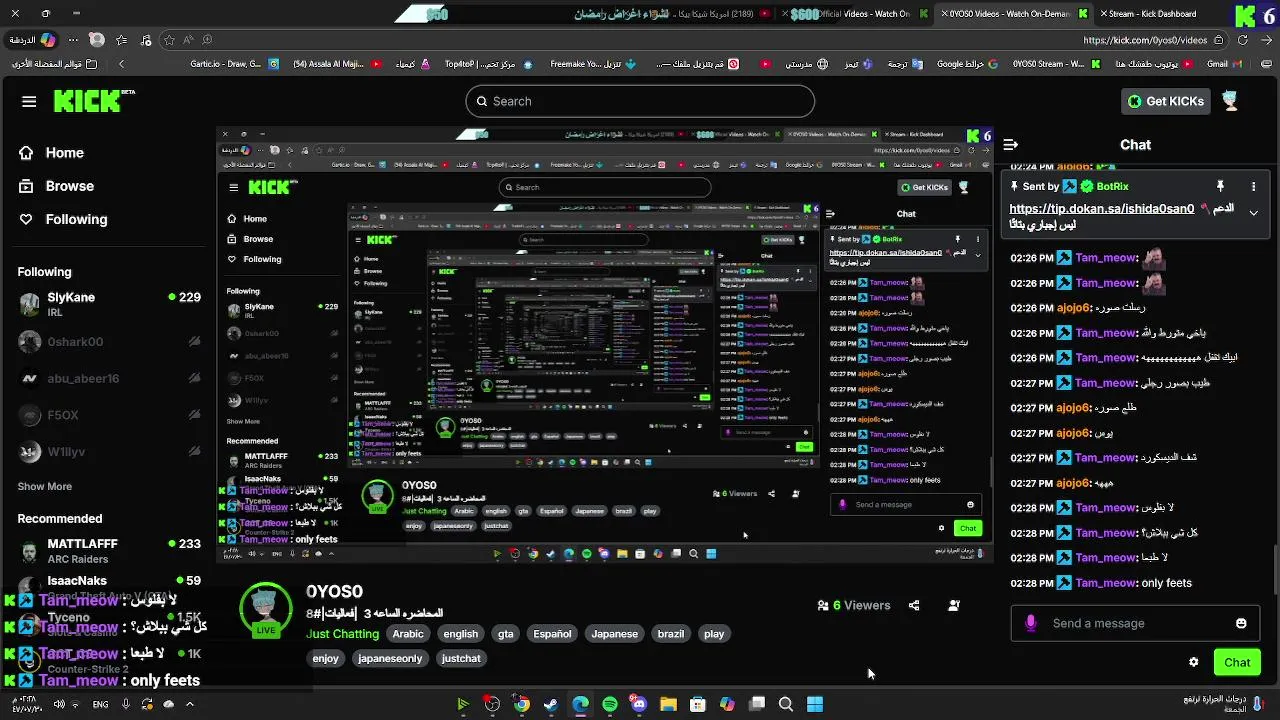Open W1llyv channel in Following list
This screenshot has height=720, width=1280.
coord(108,452)
